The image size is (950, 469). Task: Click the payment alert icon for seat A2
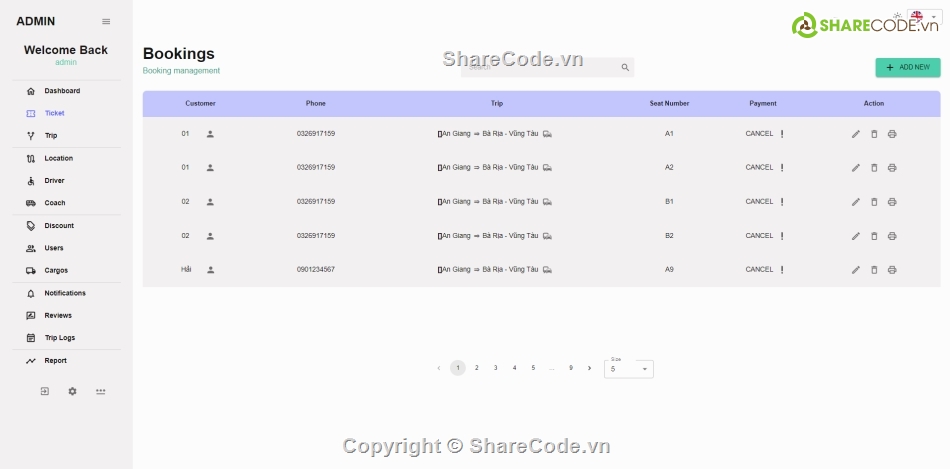coord(782,168)
